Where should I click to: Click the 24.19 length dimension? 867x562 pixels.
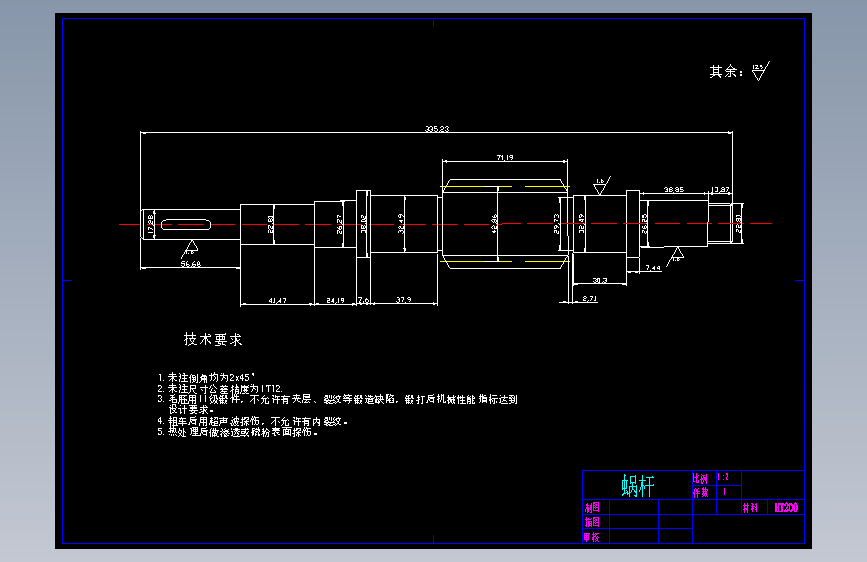coord(335,300)
